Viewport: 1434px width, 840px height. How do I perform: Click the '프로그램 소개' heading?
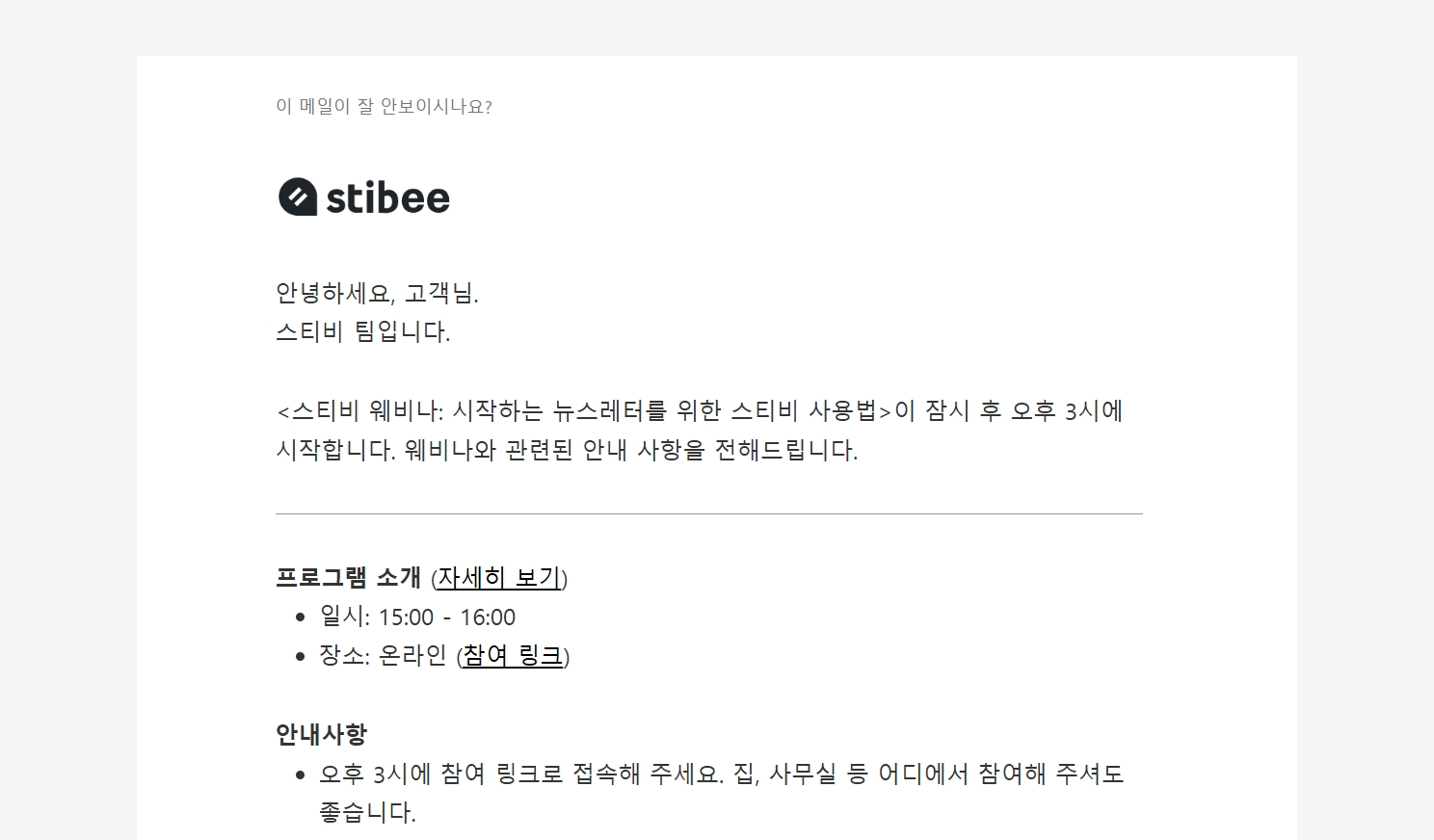tap(348, 578)
